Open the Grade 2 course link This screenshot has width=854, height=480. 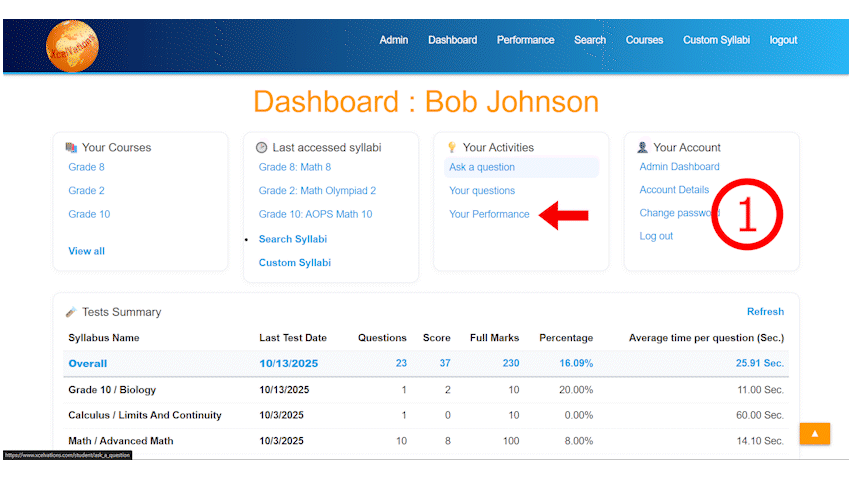[87, 191]
